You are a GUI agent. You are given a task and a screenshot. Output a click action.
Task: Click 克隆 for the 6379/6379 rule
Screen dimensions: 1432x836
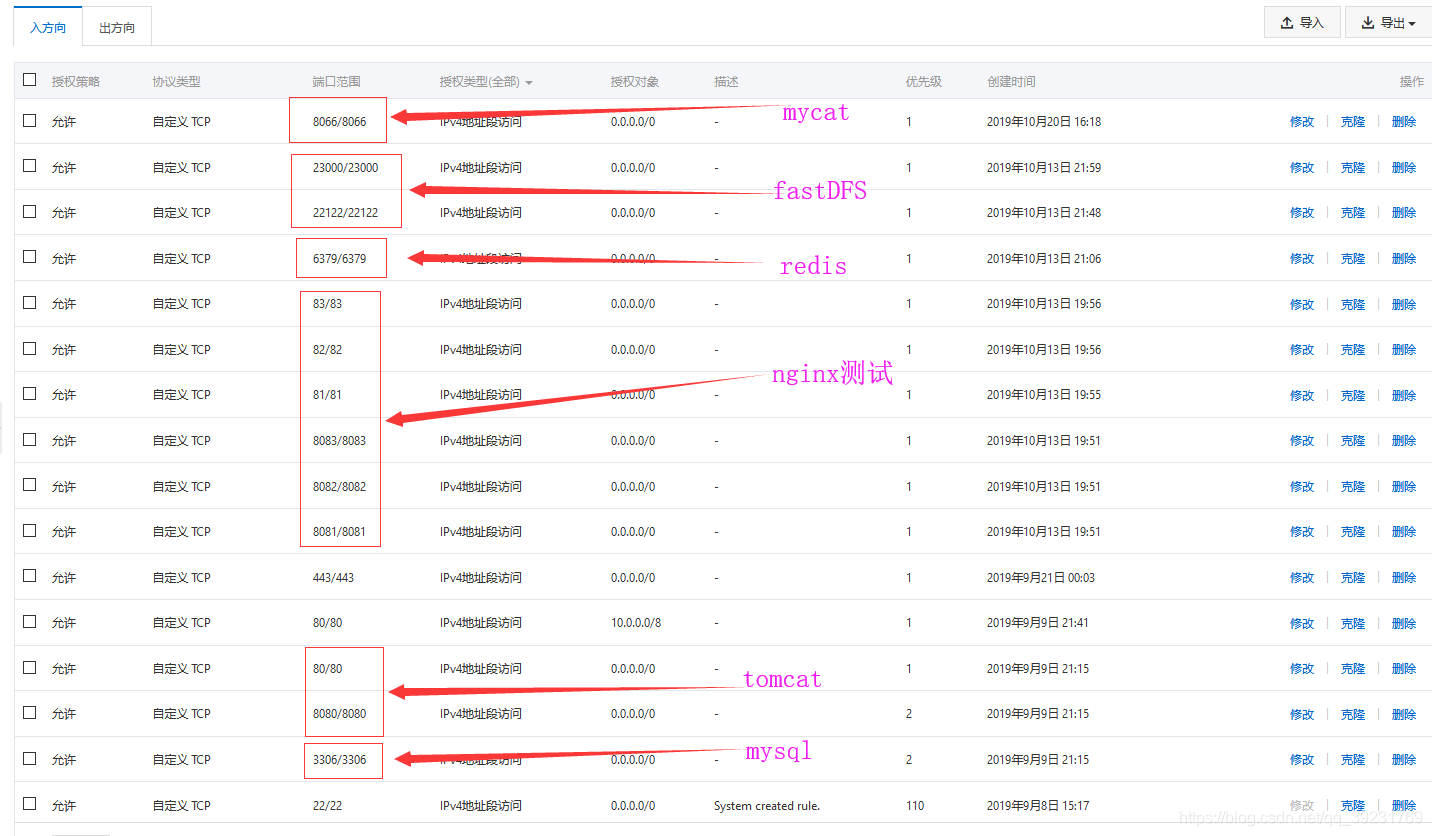[1353, 259]
